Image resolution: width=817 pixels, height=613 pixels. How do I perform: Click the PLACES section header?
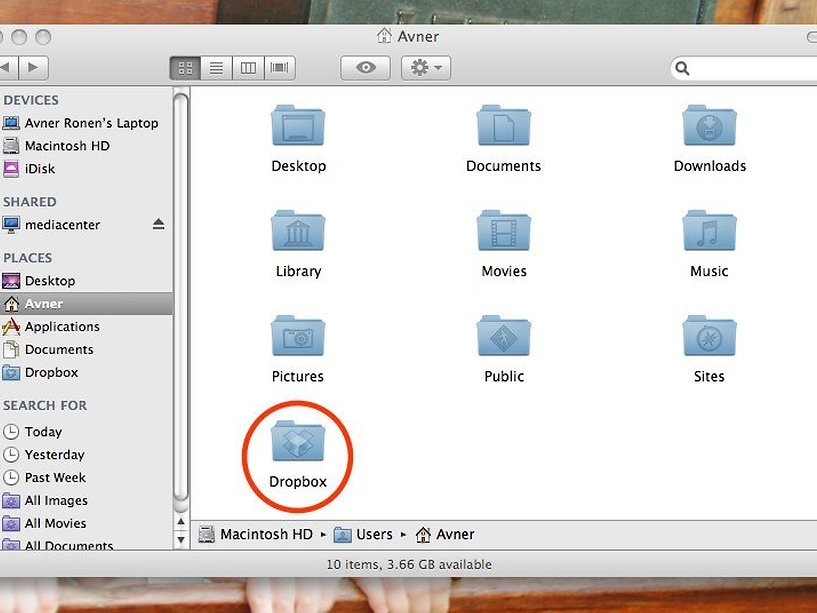[x=28, y=258]
